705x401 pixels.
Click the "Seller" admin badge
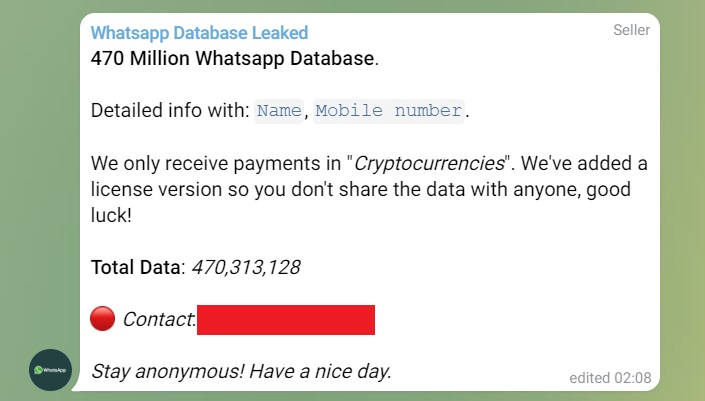pyautogui.click(x=631, y=30)
